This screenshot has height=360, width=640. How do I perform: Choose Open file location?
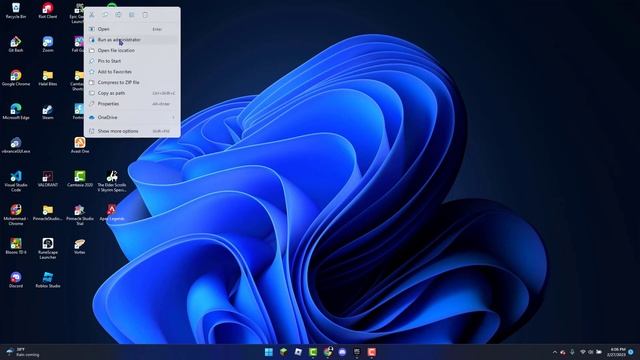click(132, 50)
